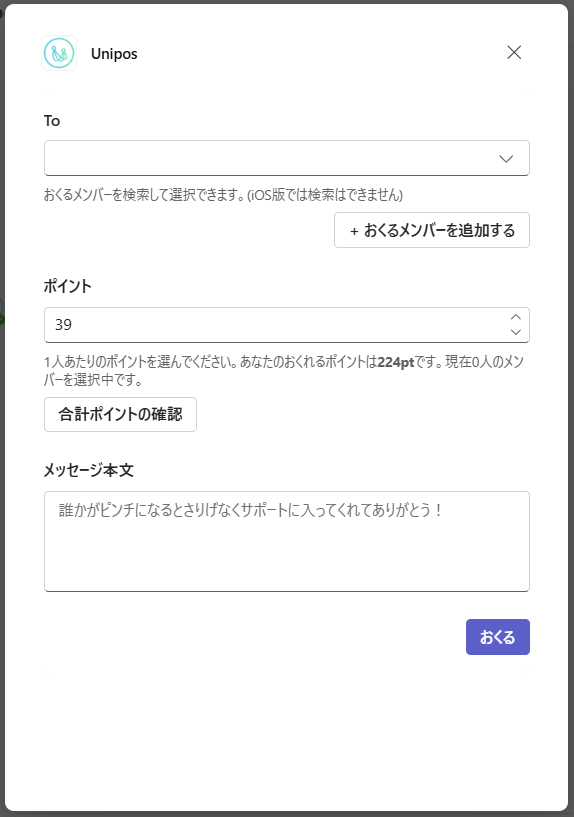The image size is (574, 817).
Task: Click the Unipos title text
Action: coord(114,54)
